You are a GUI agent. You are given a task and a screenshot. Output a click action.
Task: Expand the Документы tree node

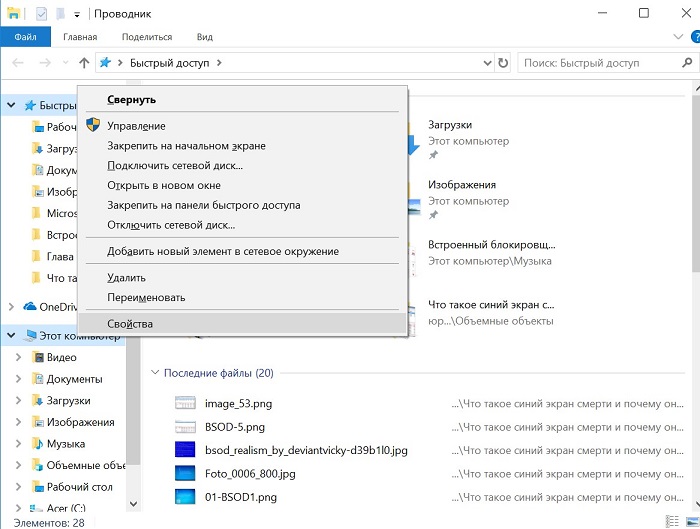click(18, 379)
